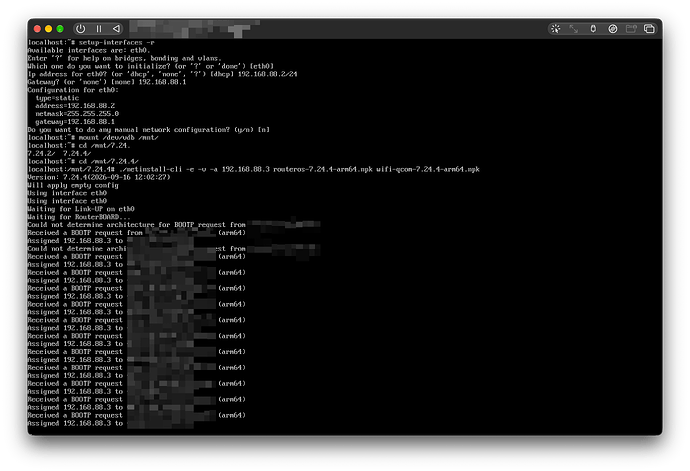This screenshot has height=471, width=690.
Task: Restart VM using the triangle button
Action: (x=116, y=29)
